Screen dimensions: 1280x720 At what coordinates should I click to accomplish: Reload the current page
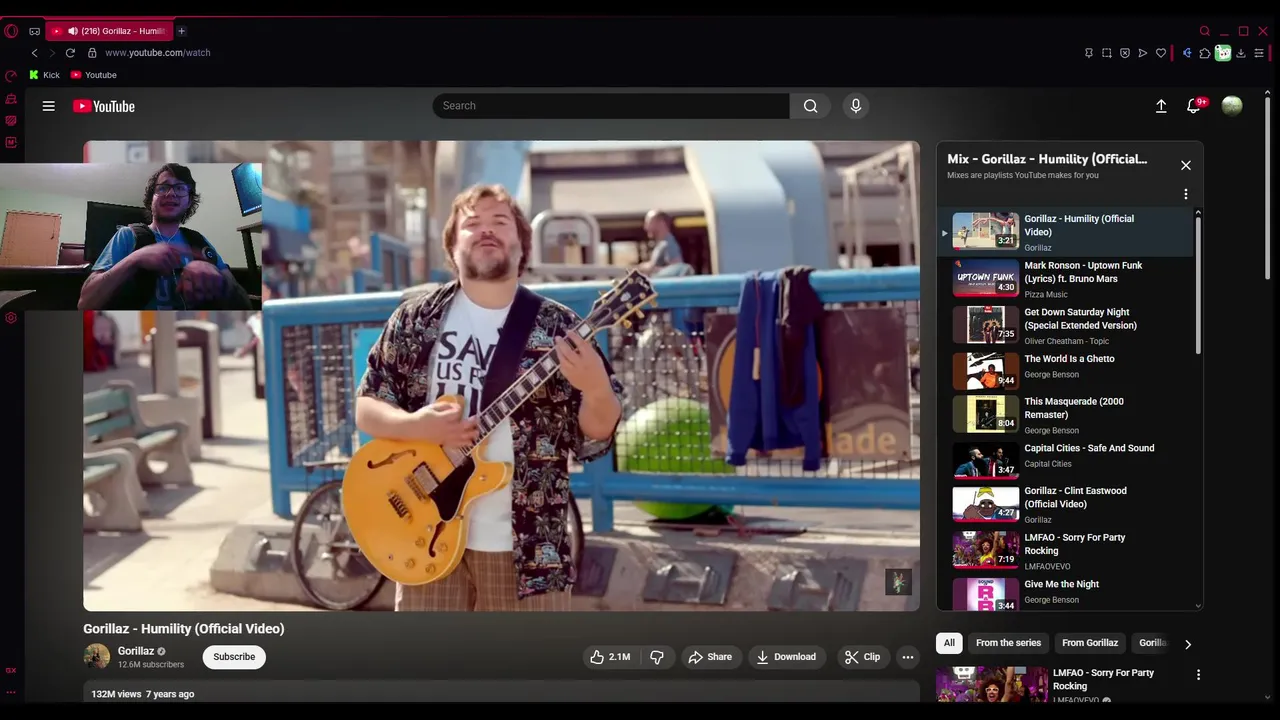(70, 53)
